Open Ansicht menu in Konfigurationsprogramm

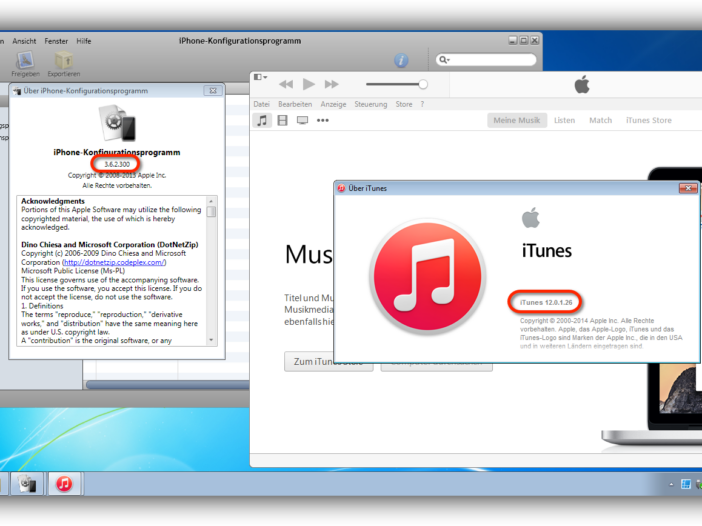click(24, 41)
